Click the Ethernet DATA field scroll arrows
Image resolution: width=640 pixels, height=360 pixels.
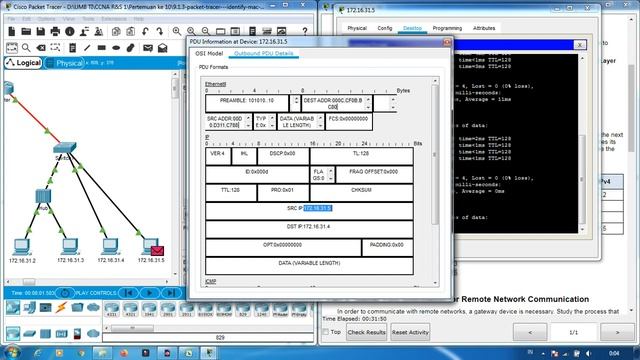click(x=320, y=122)
